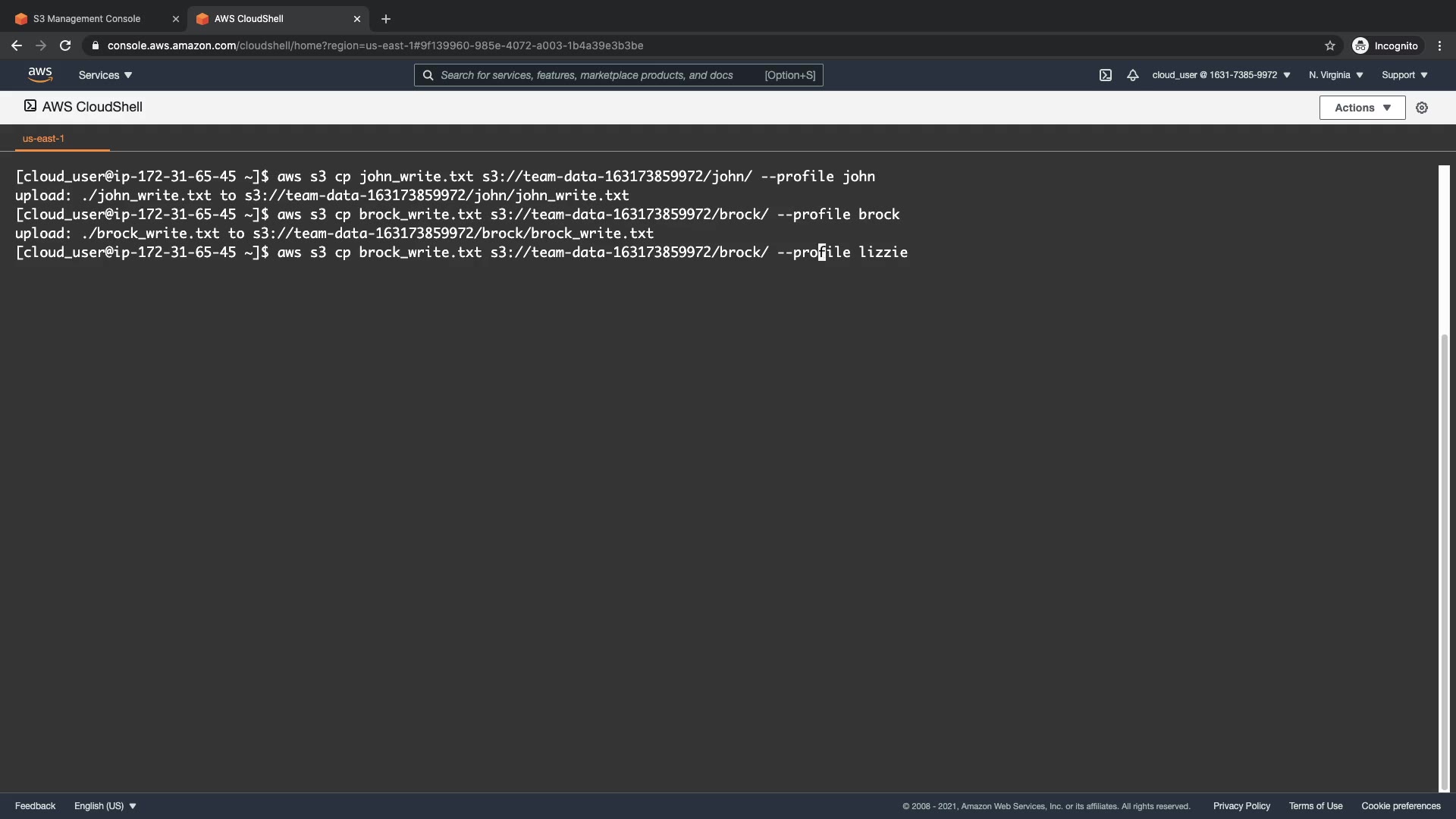Expand the Support menu
The height and width of the screenshot is (819, 1456).
pyautogui.click(x=1404, y=75)
